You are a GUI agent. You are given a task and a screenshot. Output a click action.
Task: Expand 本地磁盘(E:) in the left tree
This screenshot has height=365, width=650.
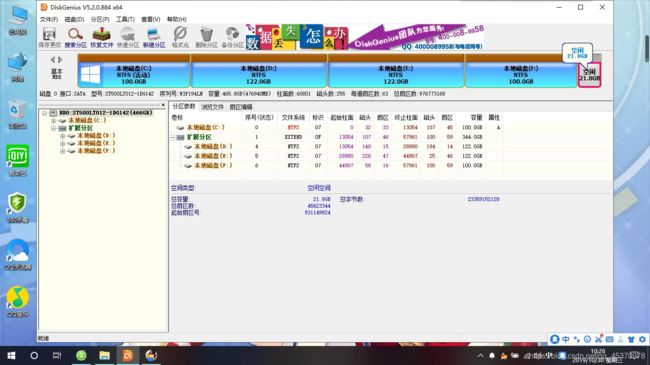pyautogui.click(x=63, y=143)
